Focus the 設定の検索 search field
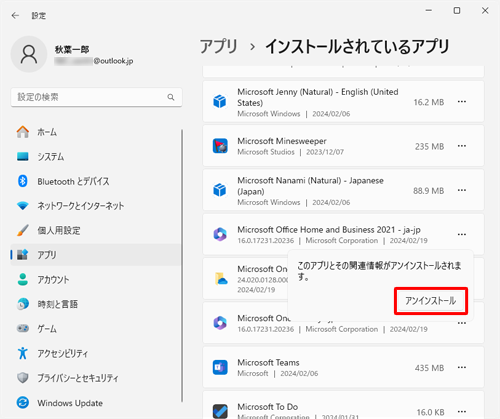The height and width of the screenshot is (419, 500). click(96, 97)
